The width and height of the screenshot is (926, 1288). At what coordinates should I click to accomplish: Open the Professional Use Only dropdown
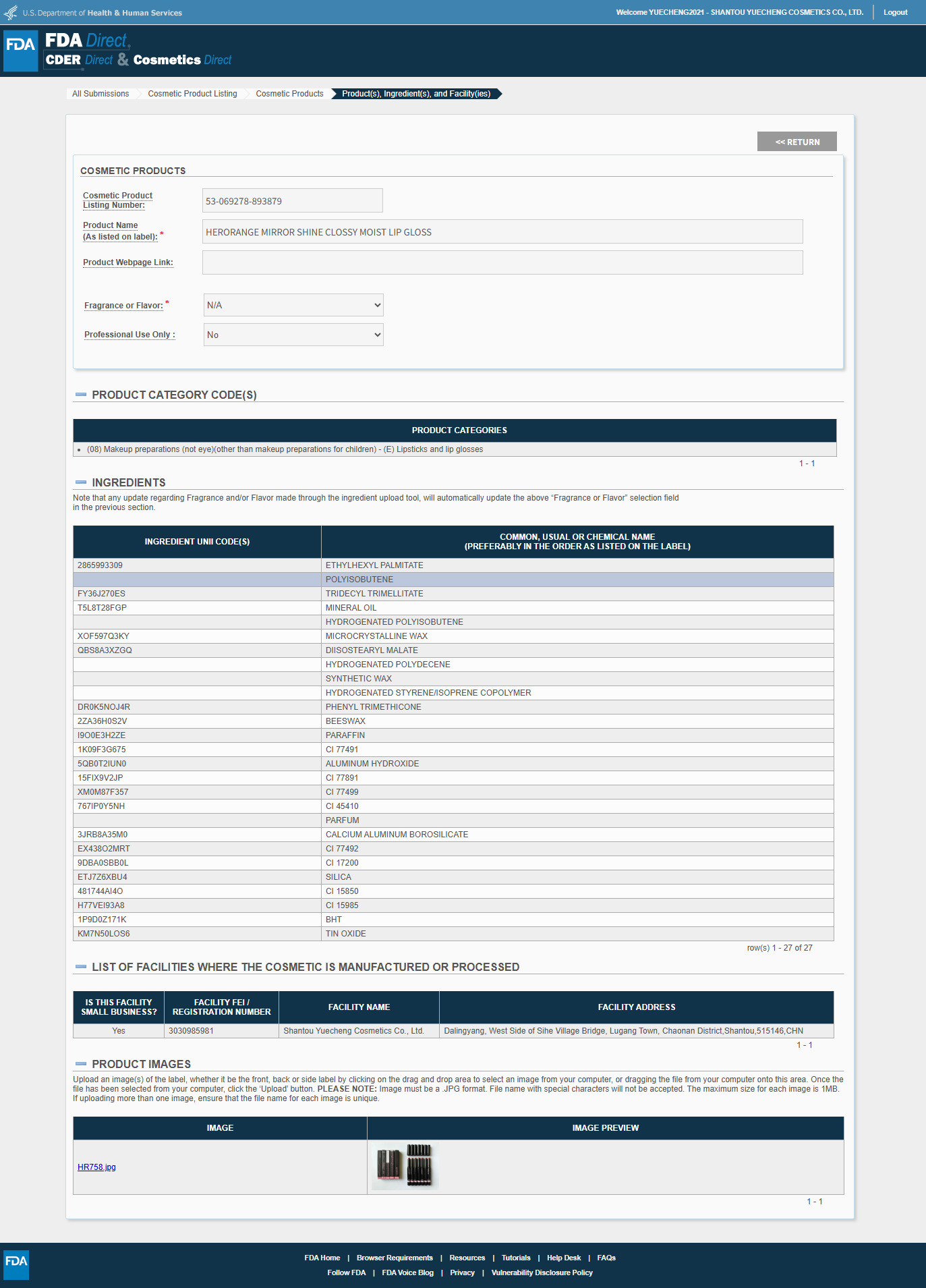(293, 335)
